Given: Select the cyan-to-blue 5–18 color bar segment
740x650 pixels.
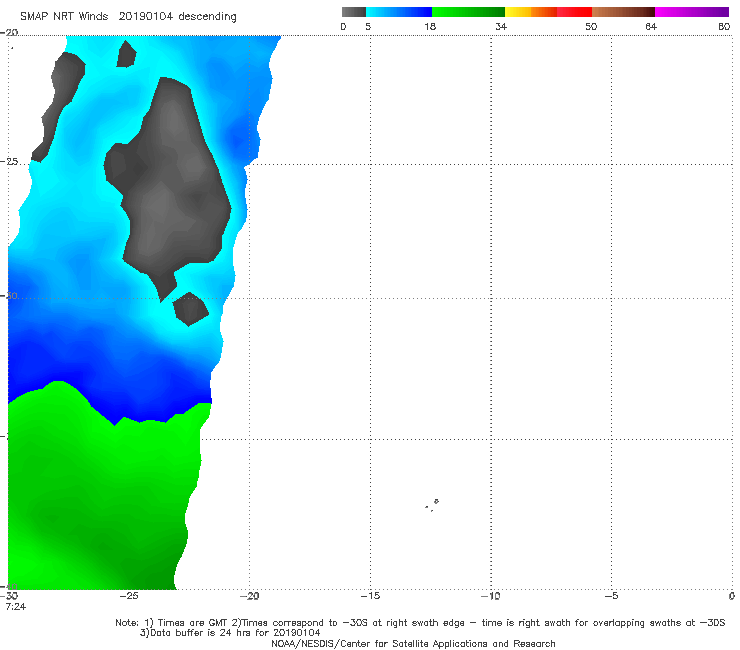Looking at the screenshot, I should click(399, 12).
